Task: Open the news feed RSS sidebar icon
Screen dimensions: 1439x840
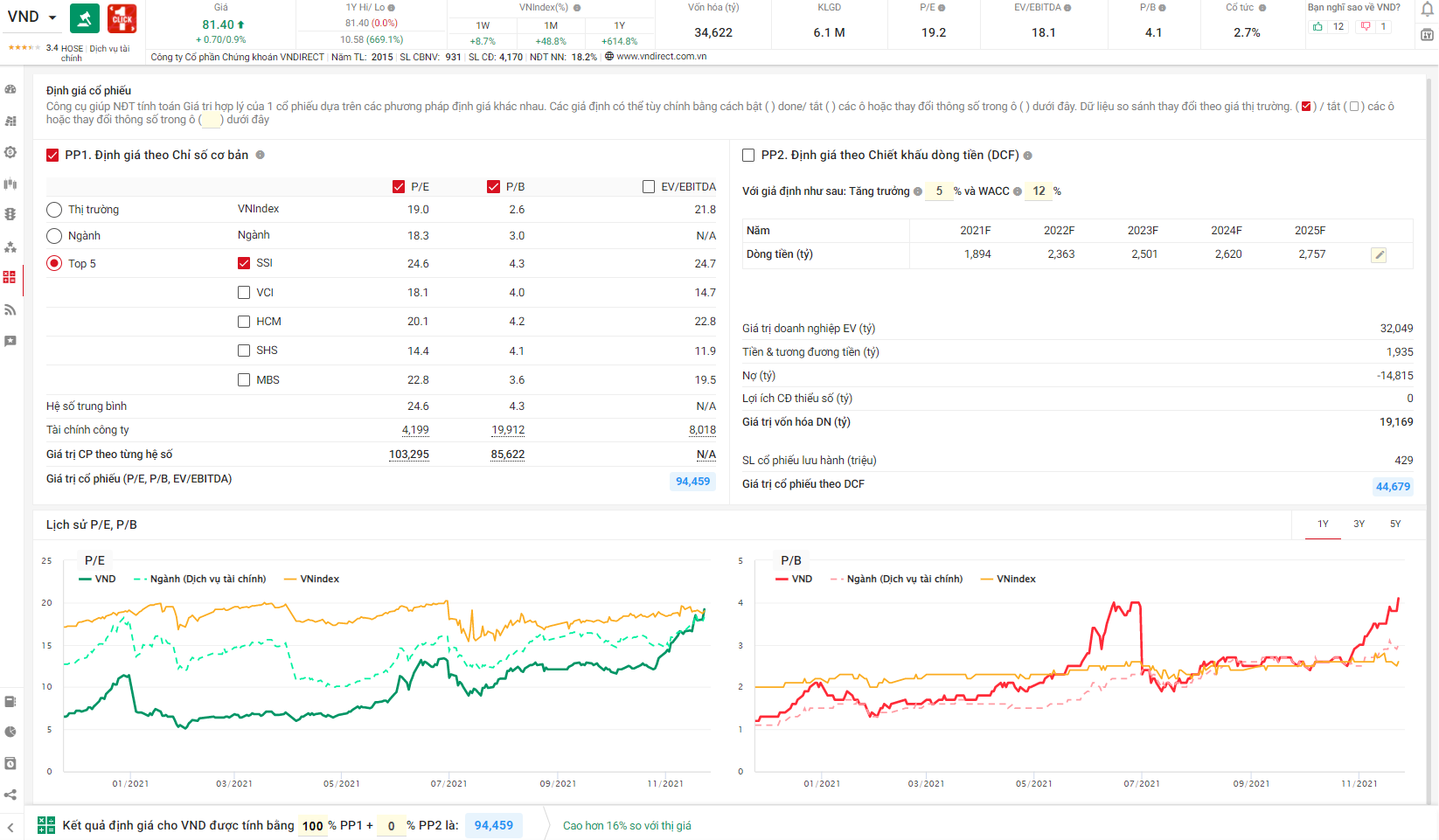Action: [x=10, y=309]
